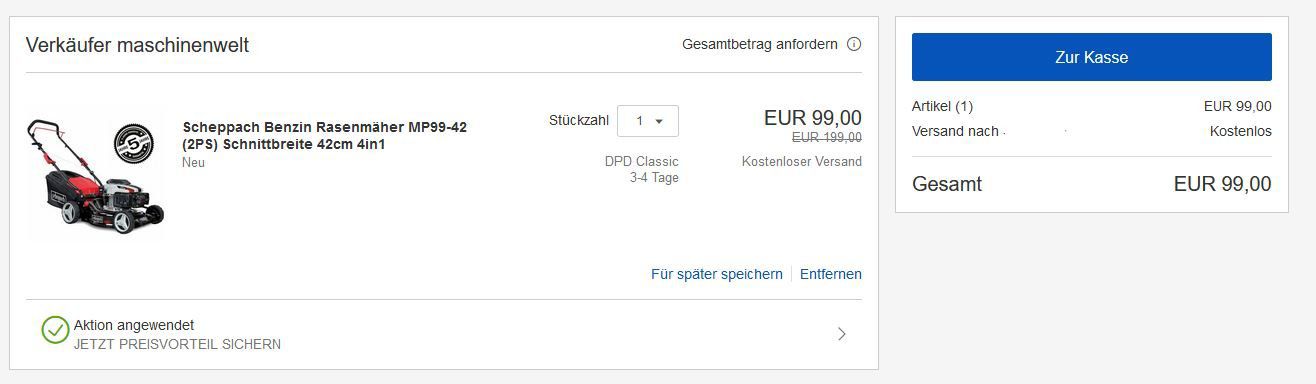Remove the item using the Entfernen link
The height and width of the screenshot is (384, 1316).
[831, 274]
